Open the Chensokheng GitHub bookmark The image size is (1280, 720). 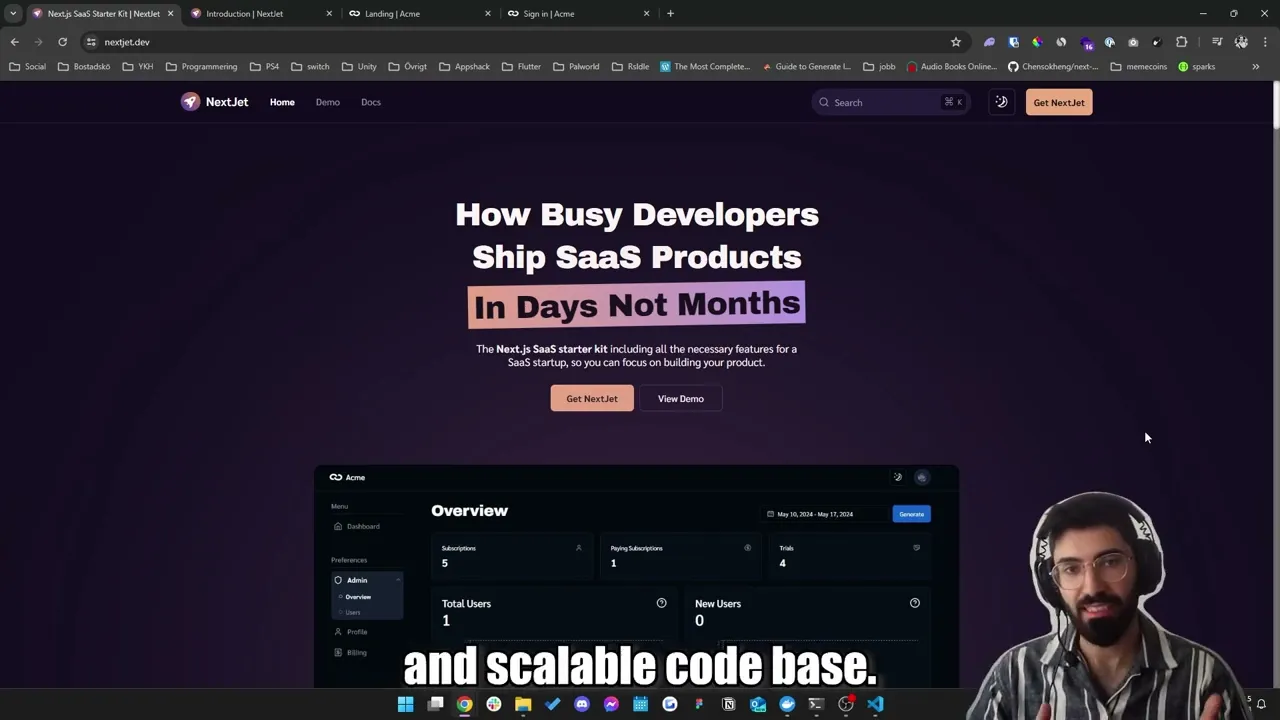coord(1053,67)
